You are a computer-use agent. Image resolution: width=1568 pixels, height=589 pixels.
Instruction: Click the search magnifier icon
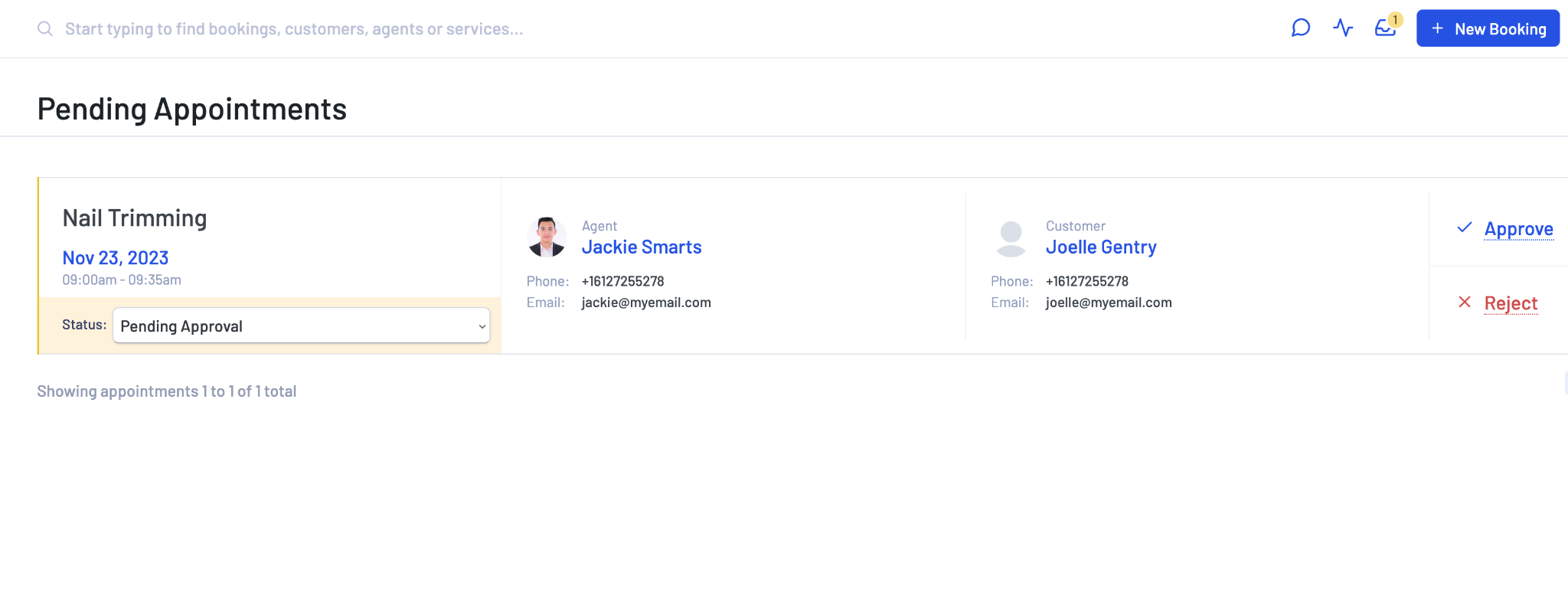pyautogui.click(x=45, y=28)
